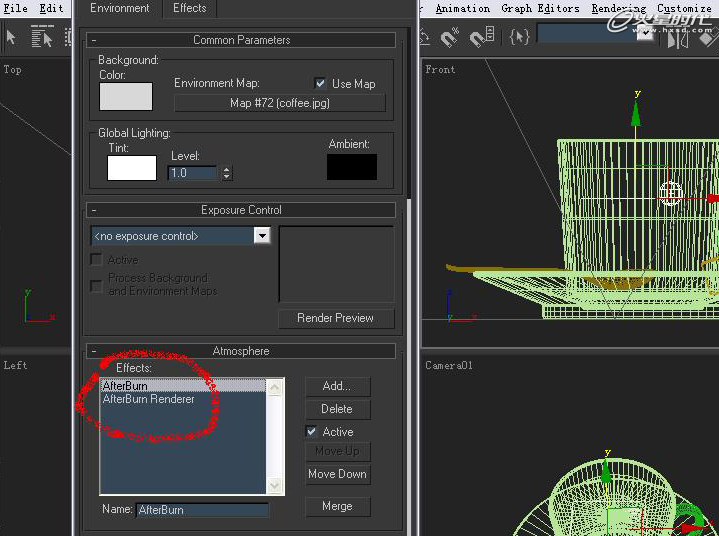Click the Camera01 viewport label
This screenshot has height=536, width=719.
tap(448, 365)
